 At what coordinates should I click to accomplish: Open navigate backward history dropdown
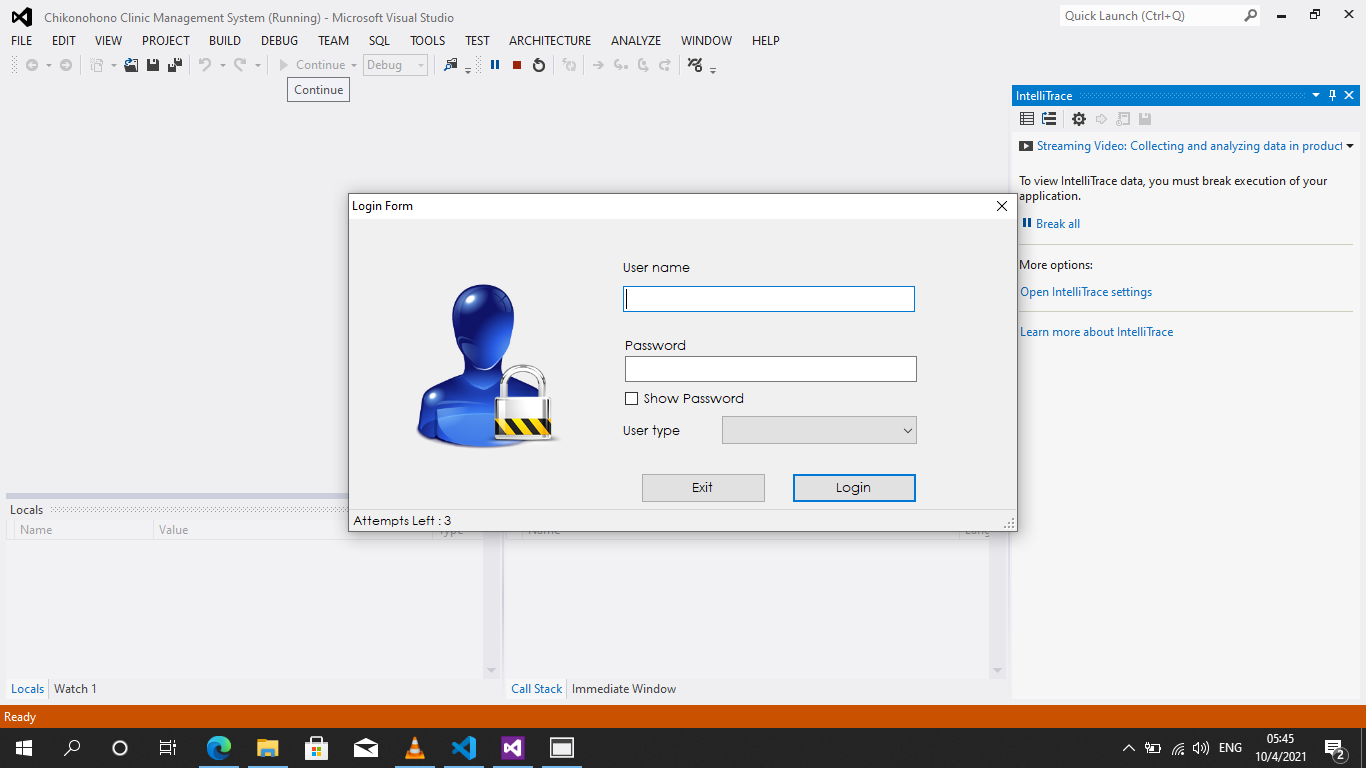tap(49, 65)
